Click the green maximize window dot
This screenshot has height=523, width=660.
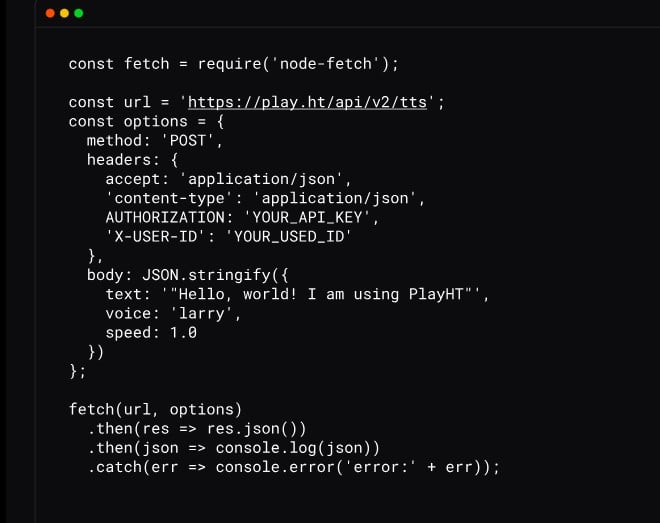tap(79, 13)
